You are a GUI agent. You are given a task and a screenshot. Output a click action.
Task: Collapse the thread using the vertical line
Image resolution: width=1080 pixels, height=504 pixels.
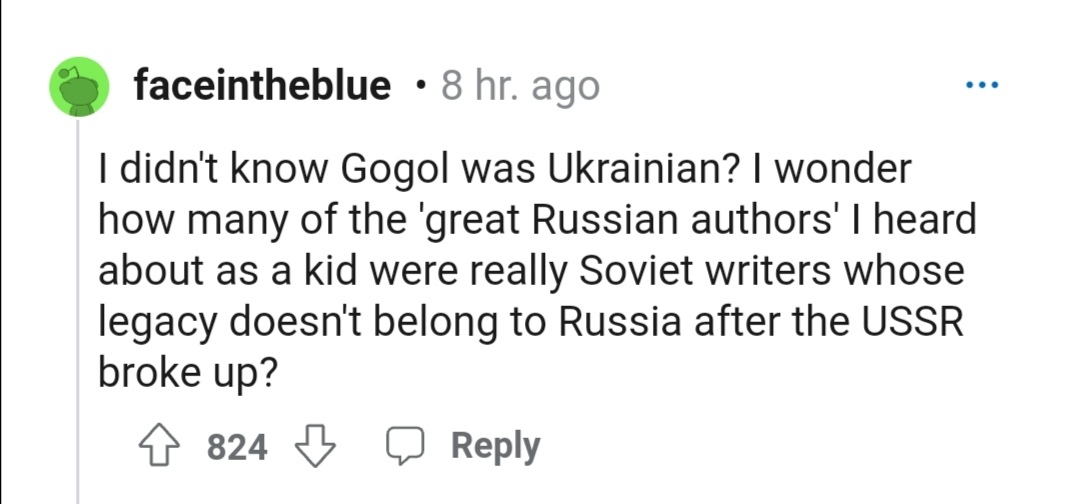pos(78,300)
